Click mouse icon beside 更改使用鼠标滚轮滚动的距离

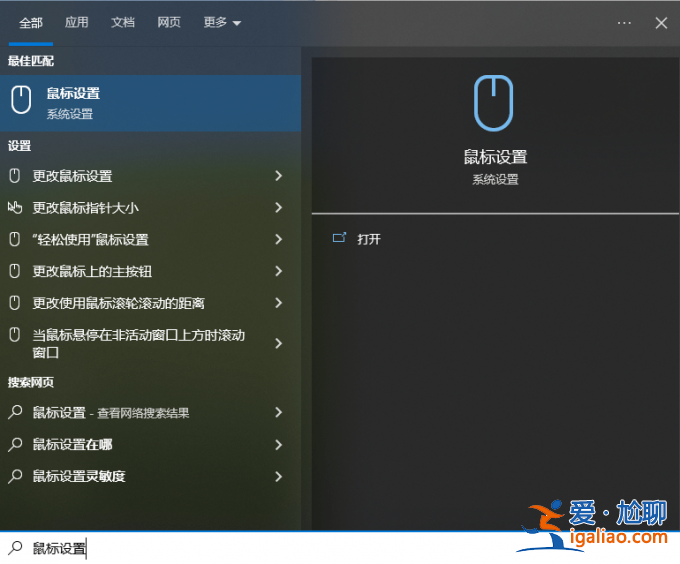pos(15,303)
